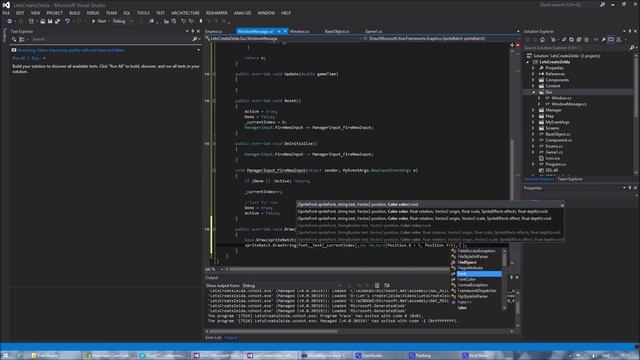Open the Streaming Video info link
The width and height of the screenshot is (640, 360).
click(x=71, y=50)
